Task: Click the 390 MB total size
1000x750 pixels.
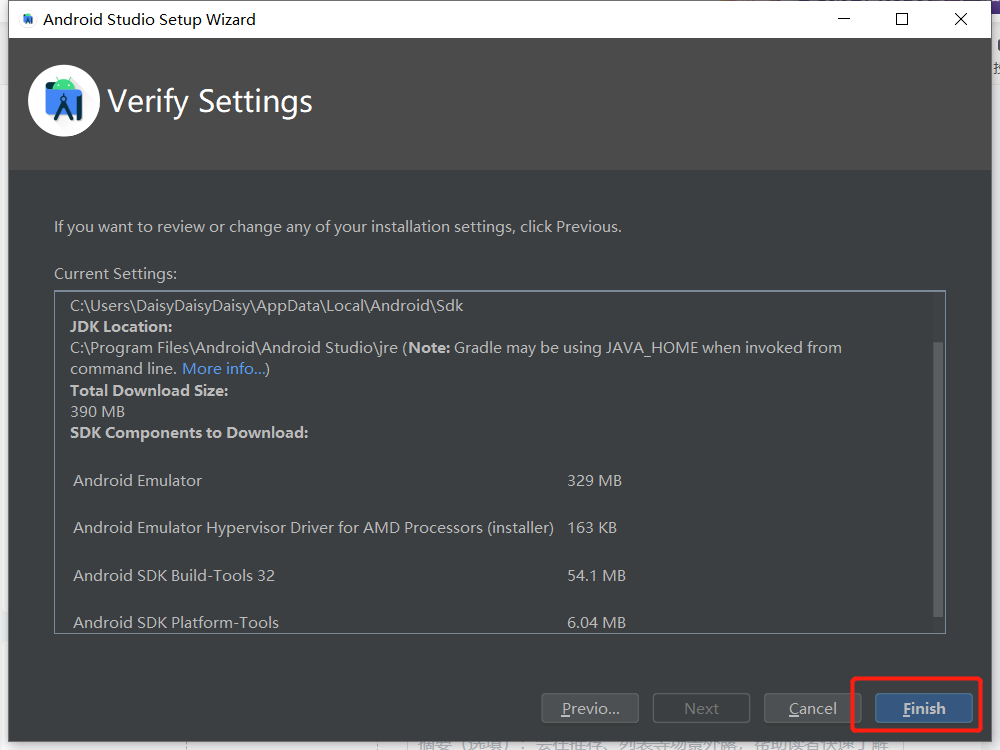Action: point(98,411)
